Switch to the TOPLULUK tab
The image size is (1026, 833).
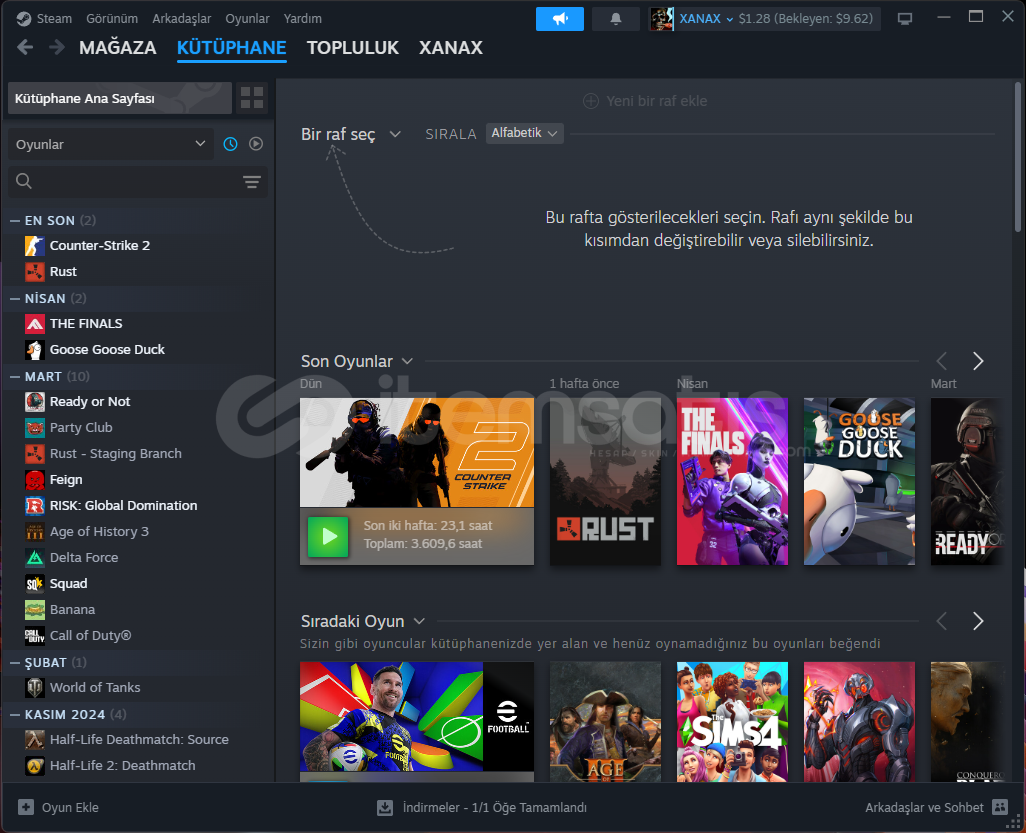click(x=353, y=48)
